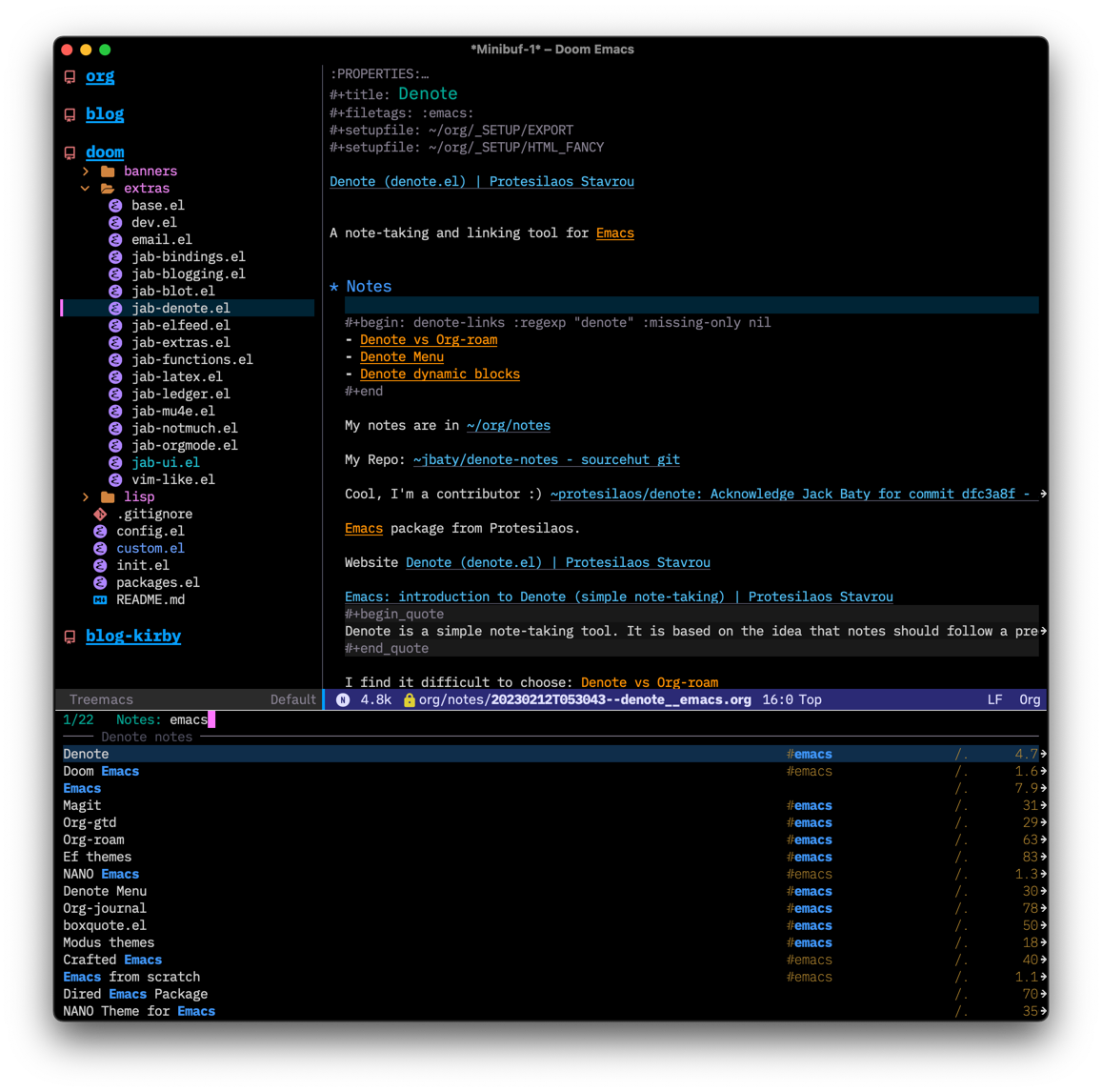Click the diamond icon beside .gitignore

(101, 514)
